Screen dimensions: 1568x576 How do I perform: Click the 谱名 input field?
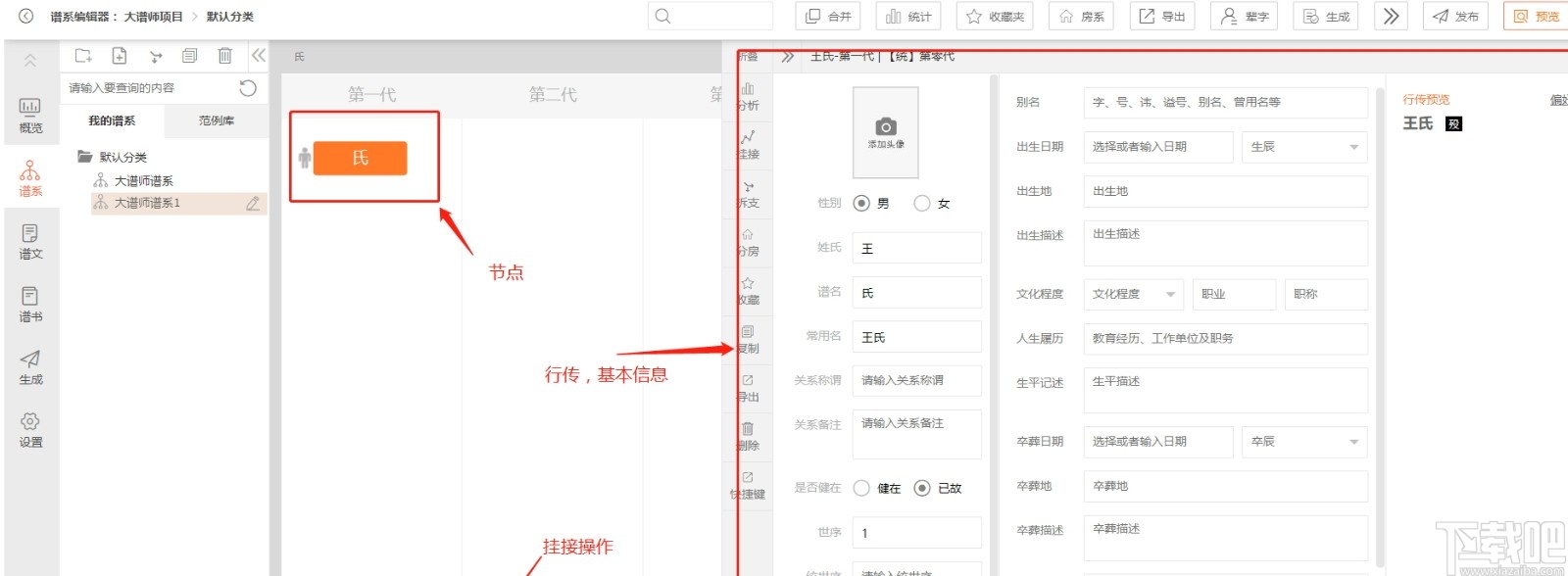click(916, 292)
